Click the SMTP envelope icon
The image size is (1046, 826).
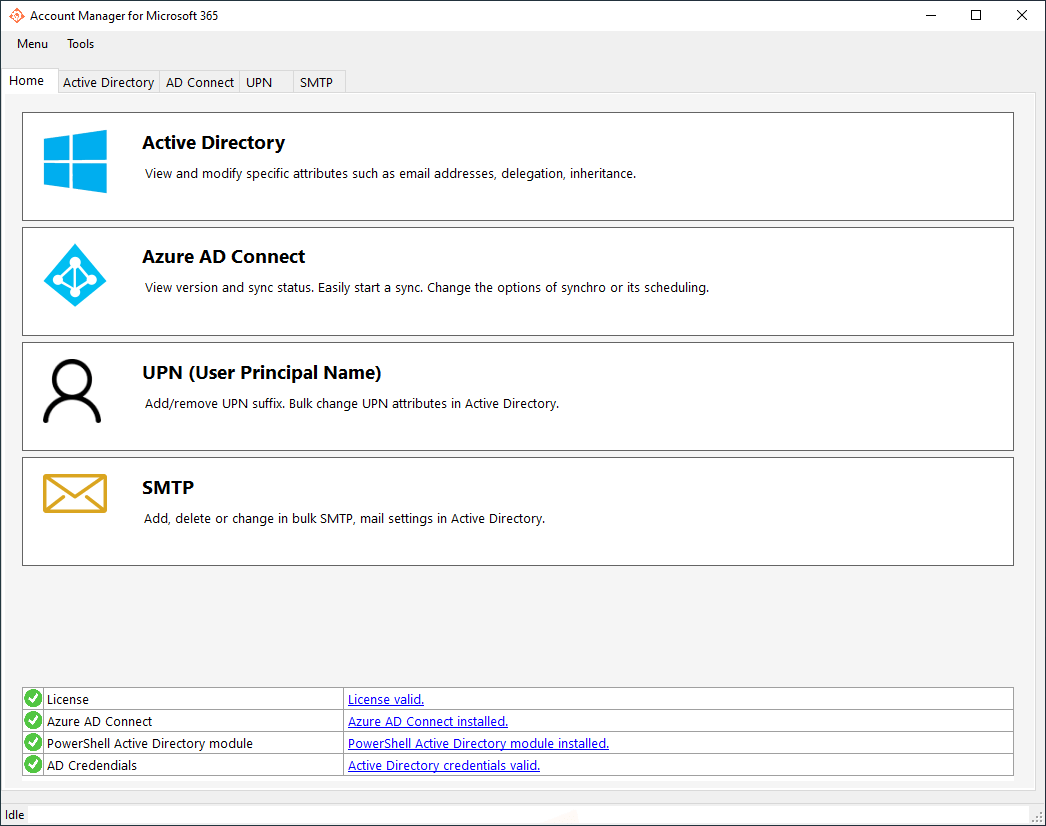click(75, 494)
